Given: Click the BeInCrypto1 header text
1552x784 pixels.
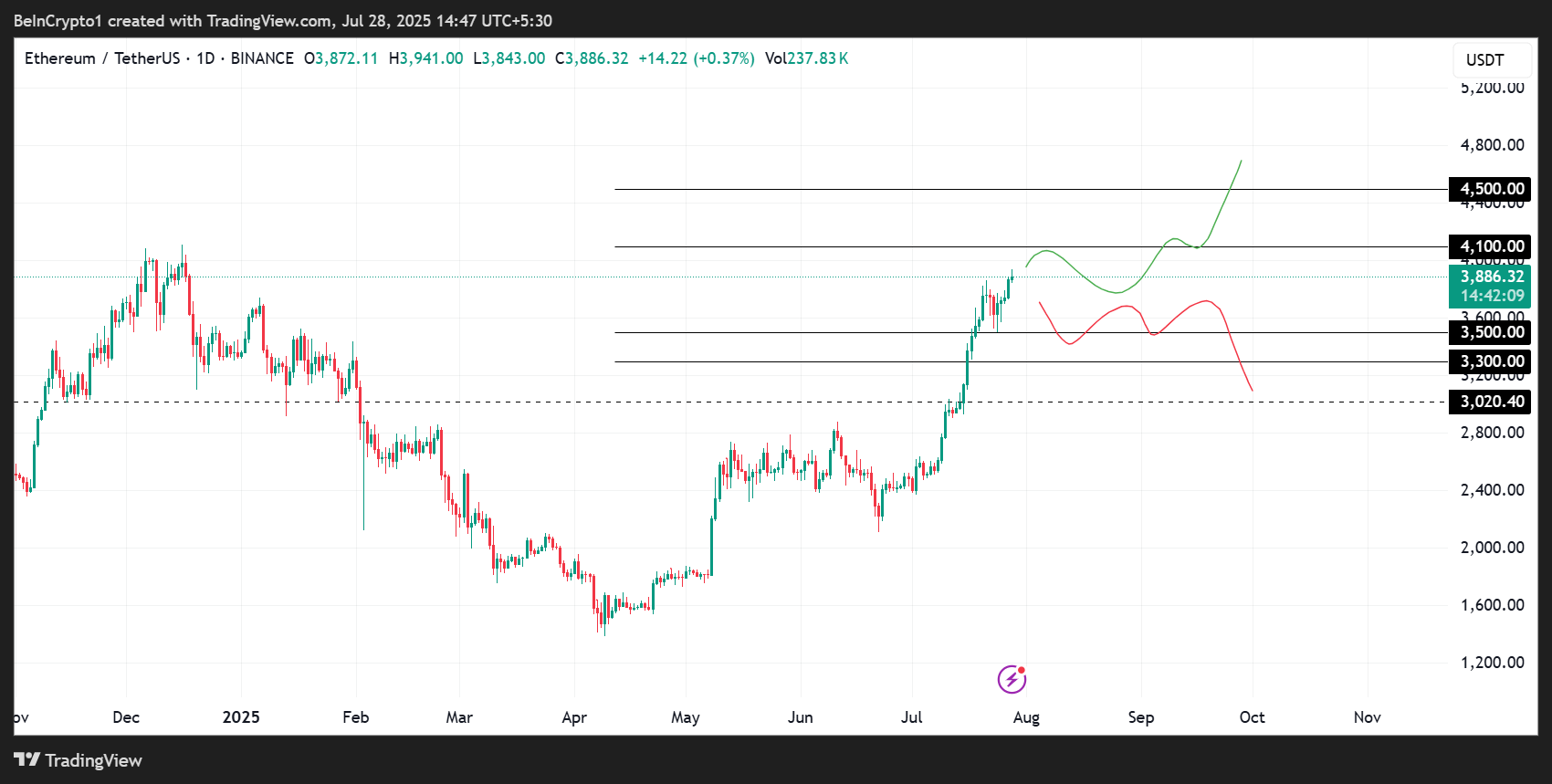Looking at the screenshot, I should click(x=57, y=20).
